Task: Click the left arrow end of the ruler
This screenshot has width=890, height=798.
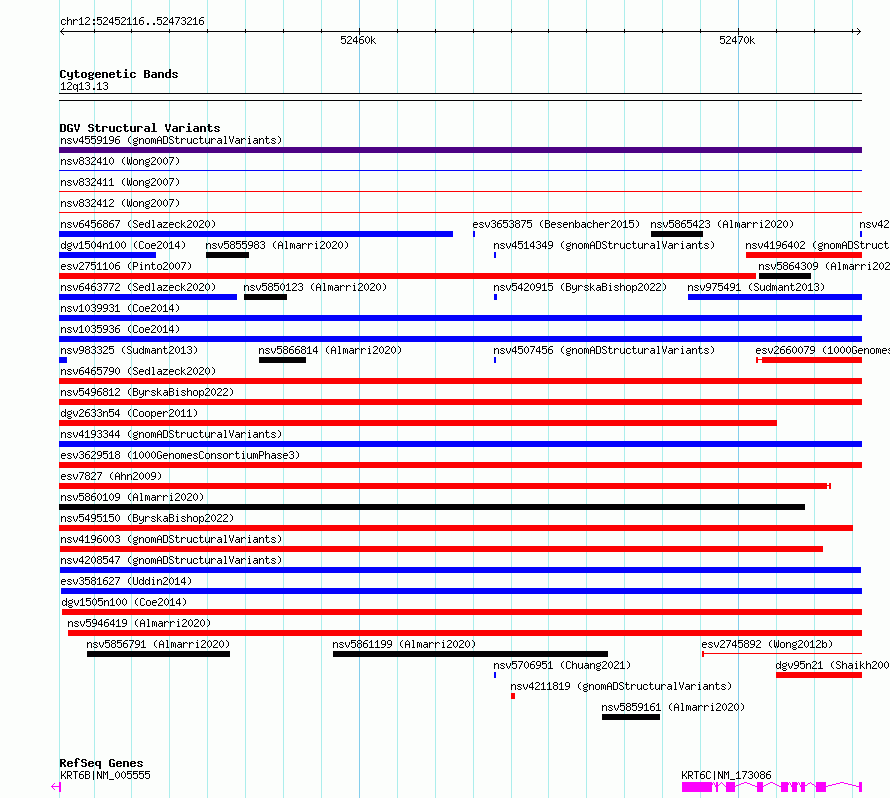Action: 62,31
